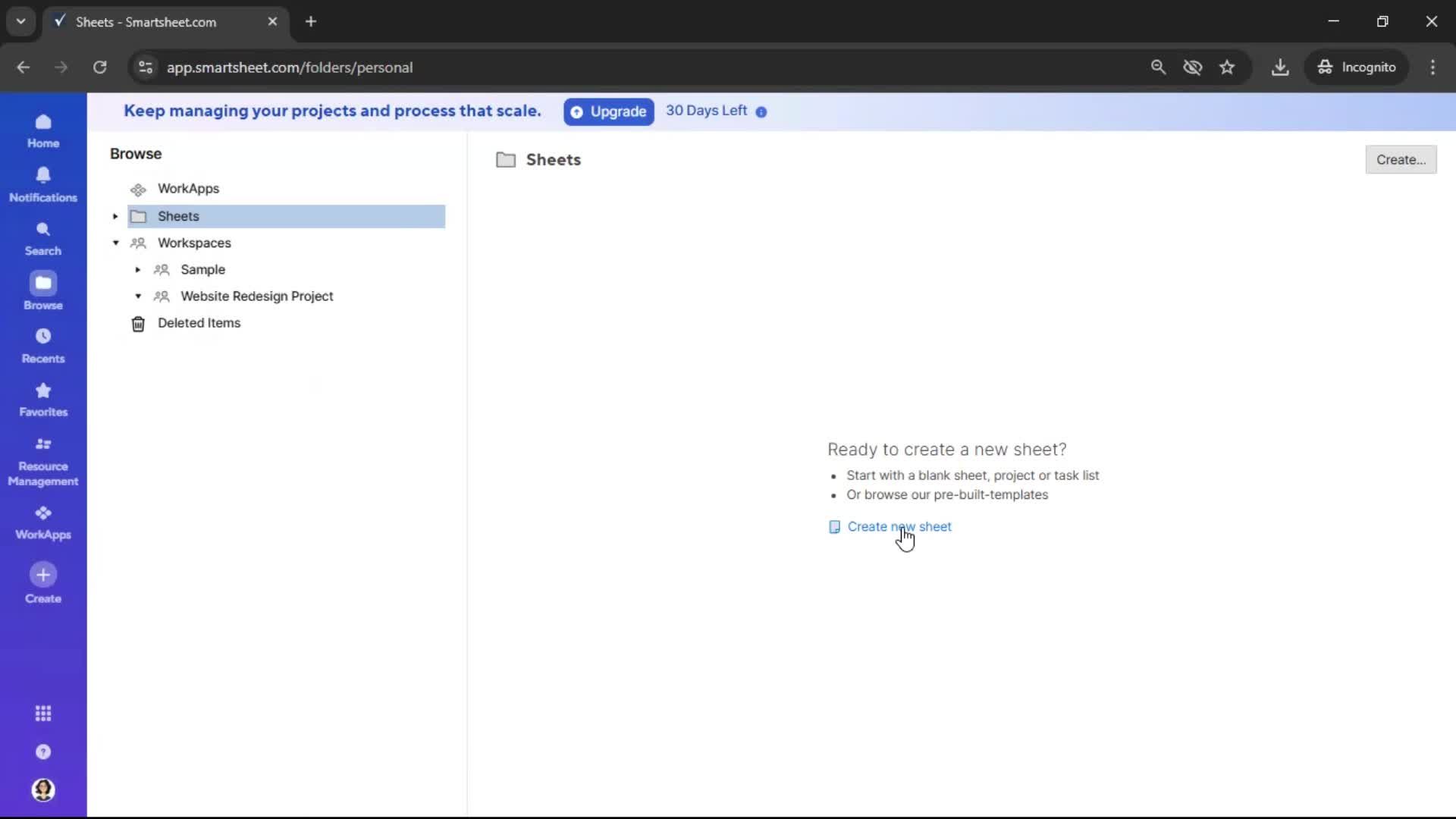Collapse the Workspaces section

(x=115, y=243)
